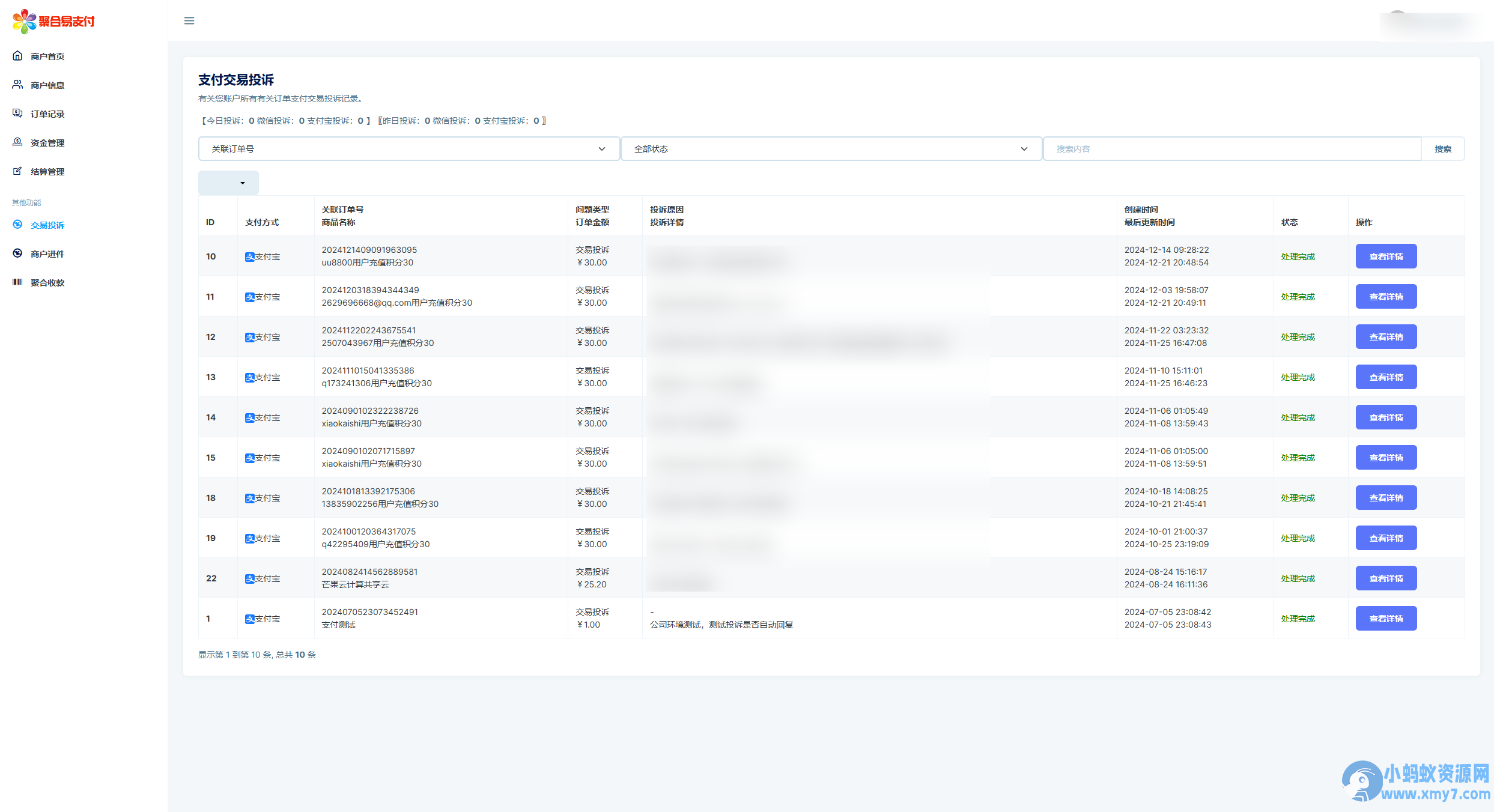The width and height of the screenshot is (1494, 812).
Task: Open 订单记录 menu item
Action: click(x=47, y=114)
